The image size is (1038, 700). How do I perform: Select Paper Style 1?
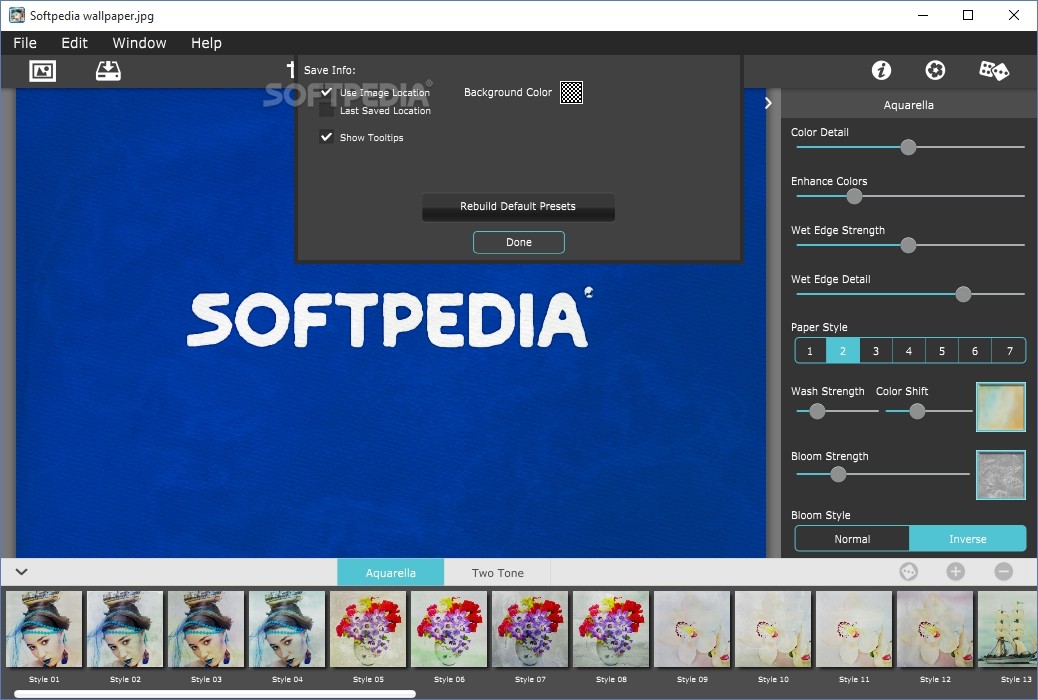coord(810,351)
